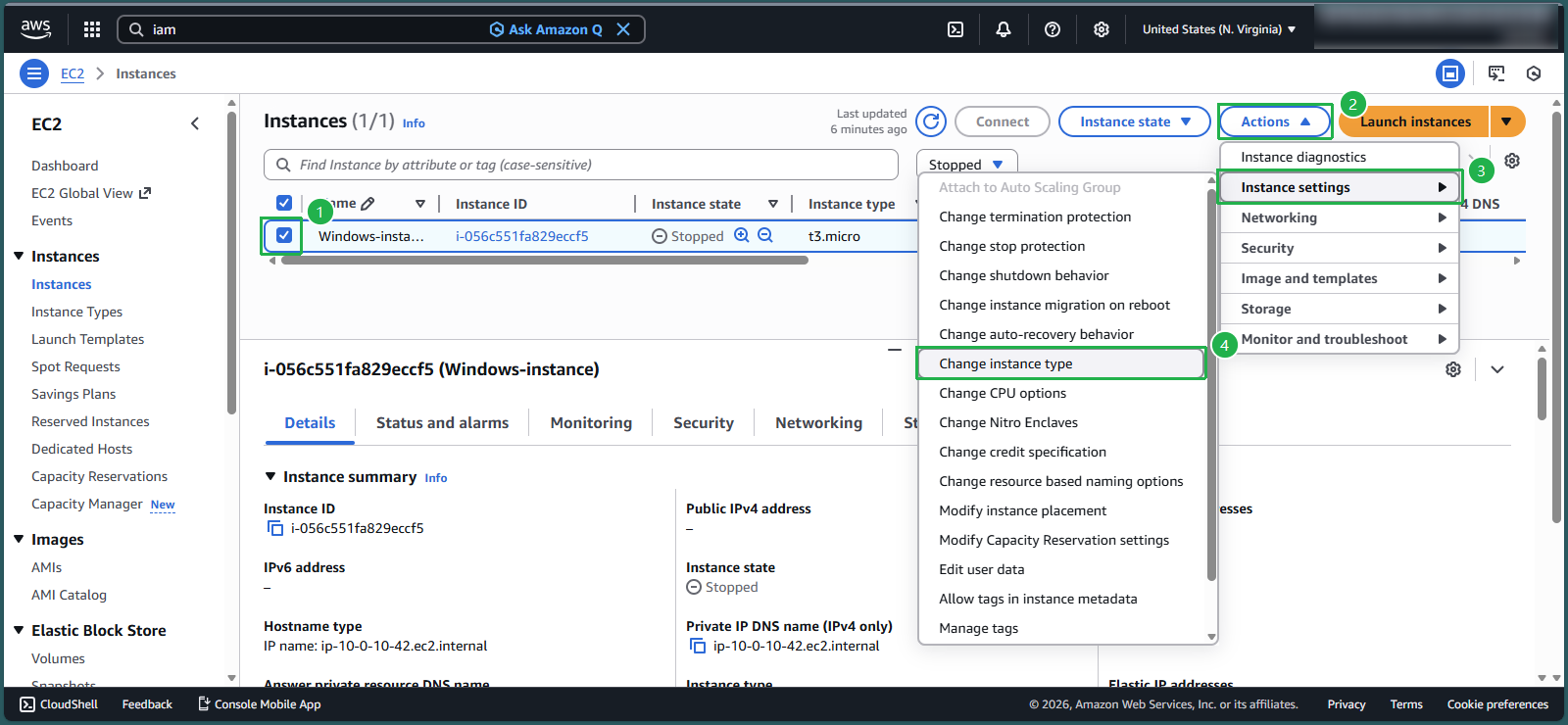Uncheck the Windows-instance row checkbox

(284, 235)
